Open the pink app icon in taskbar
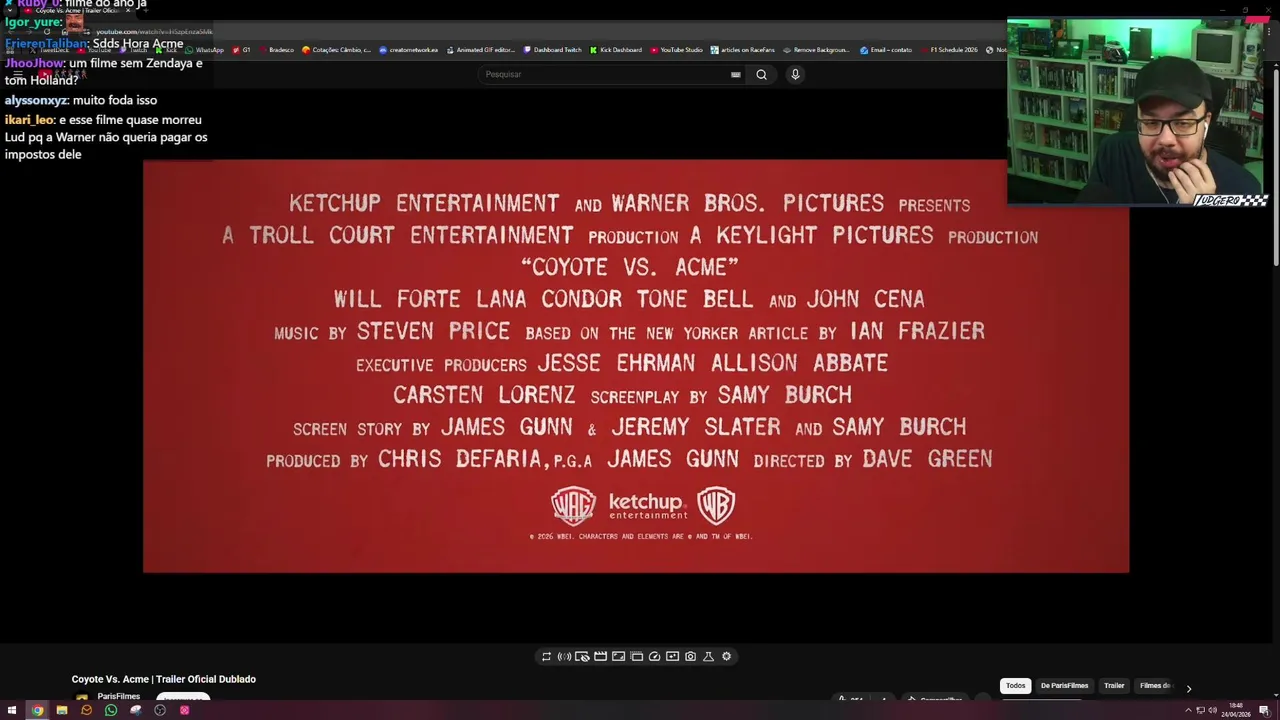This screenshot has height=720, width=1280. (x=184, y=710)
